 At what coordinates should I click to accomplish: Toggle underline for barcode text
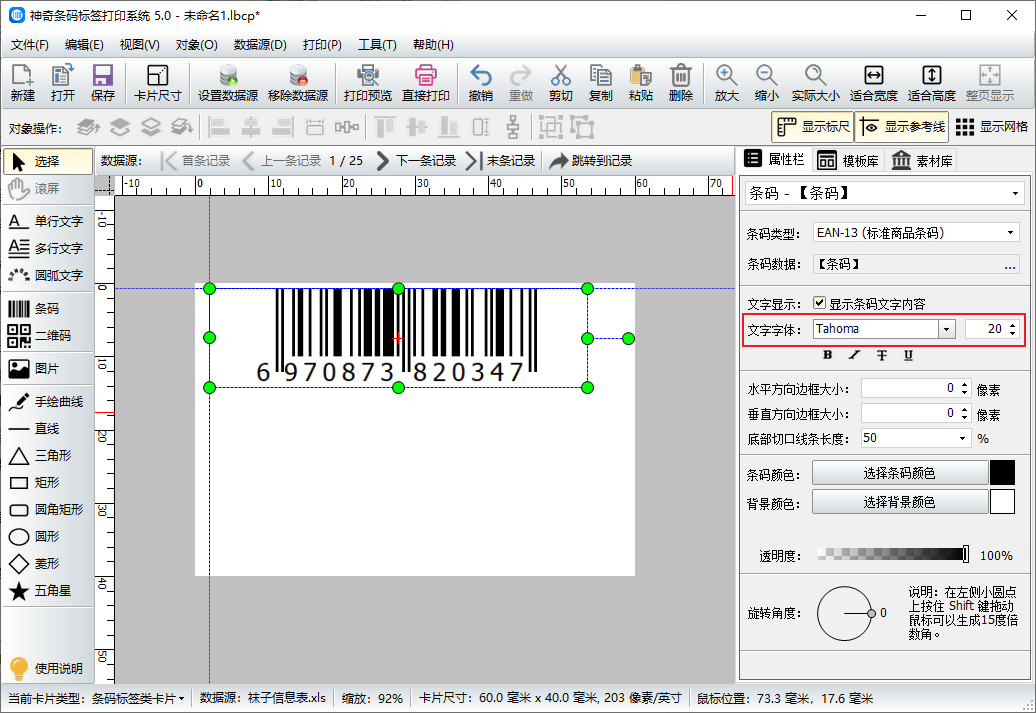(x=908, y=355)
